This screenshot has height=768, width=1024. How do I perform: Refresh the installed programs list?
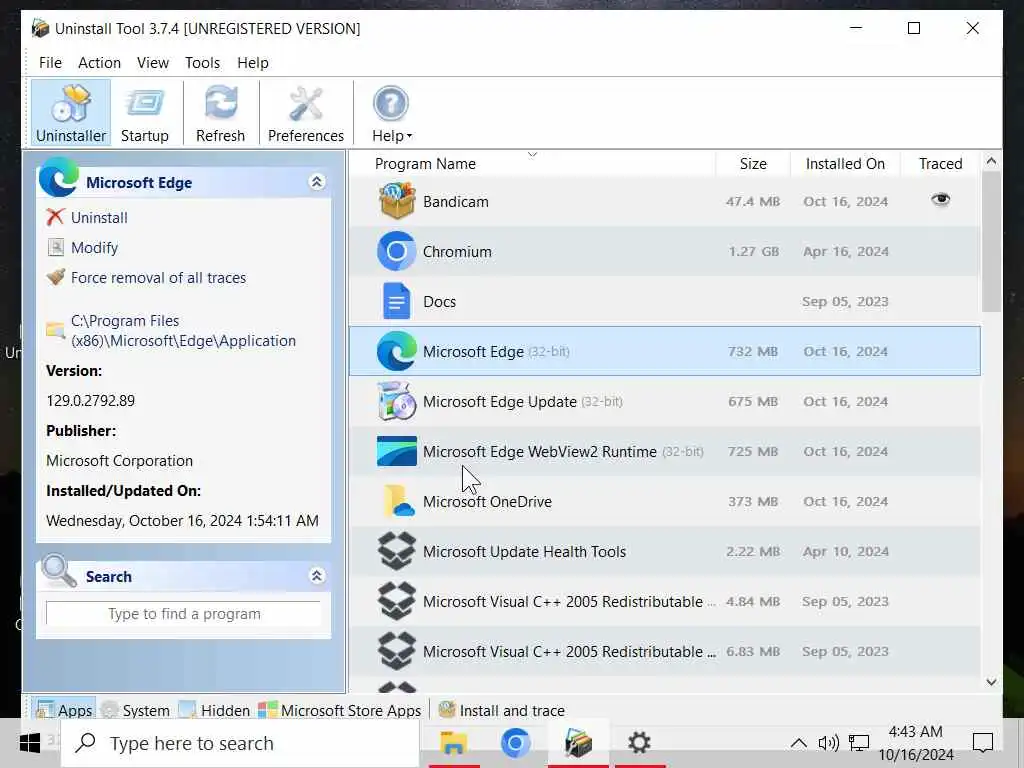coord(220,112)
